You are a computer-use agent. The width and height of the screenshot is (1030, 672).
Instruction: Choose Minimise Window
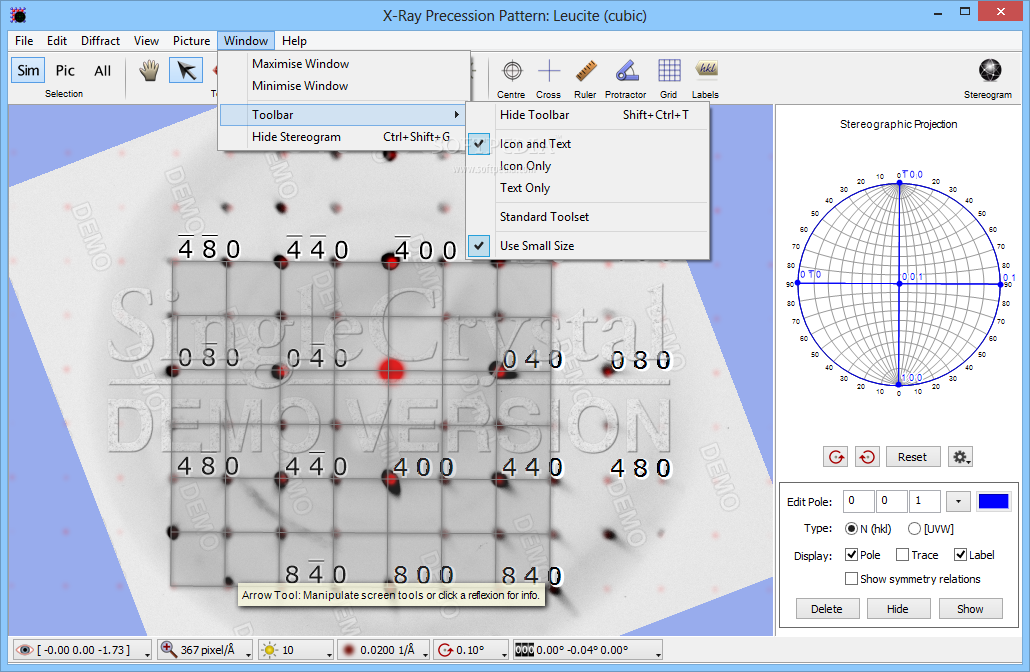pos(344,86)
